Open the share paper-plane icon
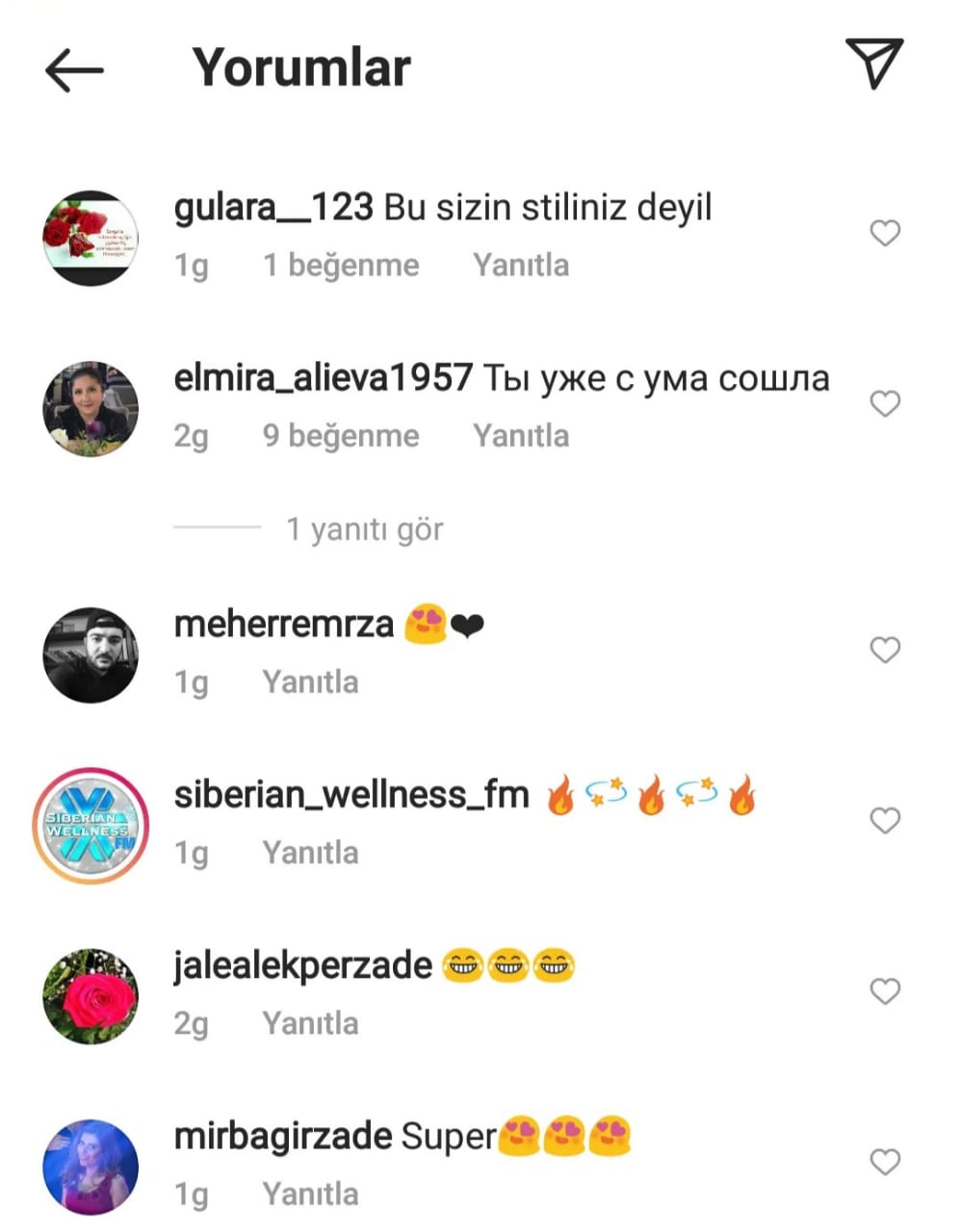 pyautogui.click(x=874, y=64)
